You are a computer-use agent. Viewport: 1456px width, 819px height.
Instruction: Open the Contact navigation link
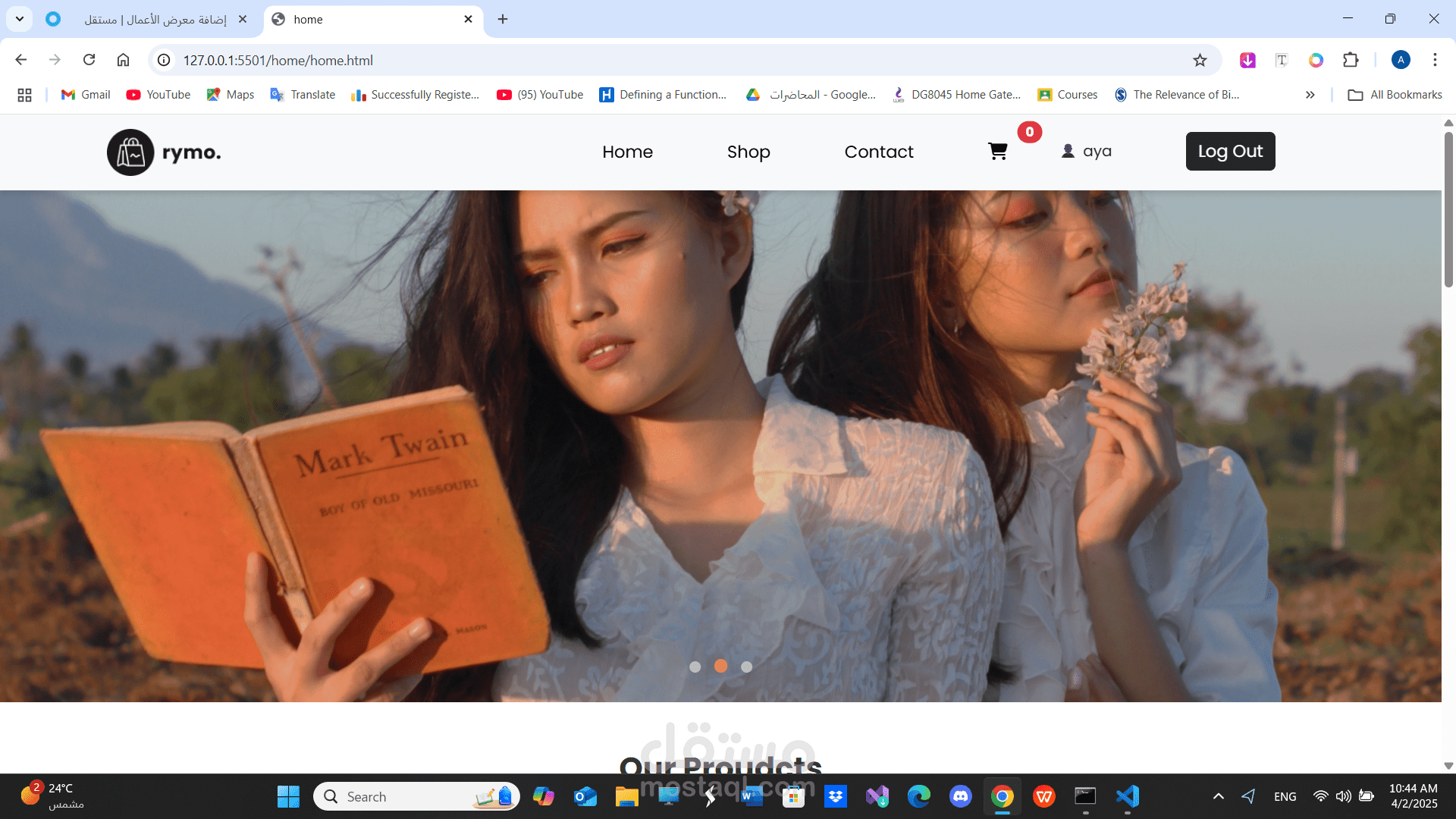pos(878,152)
